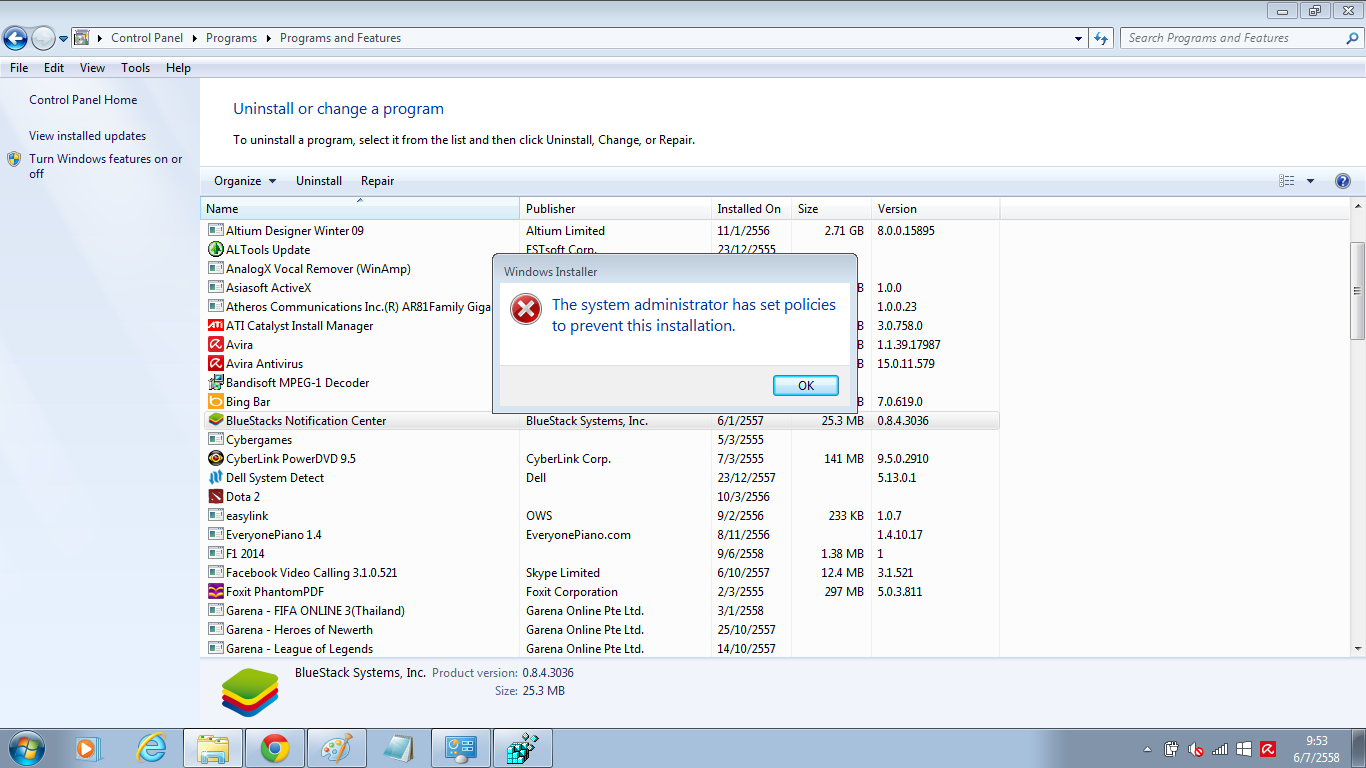This screenshot has width=1366, height=768.
Task: Open Google Chrome from the taskbar
Action: click(x=275, y=748)
